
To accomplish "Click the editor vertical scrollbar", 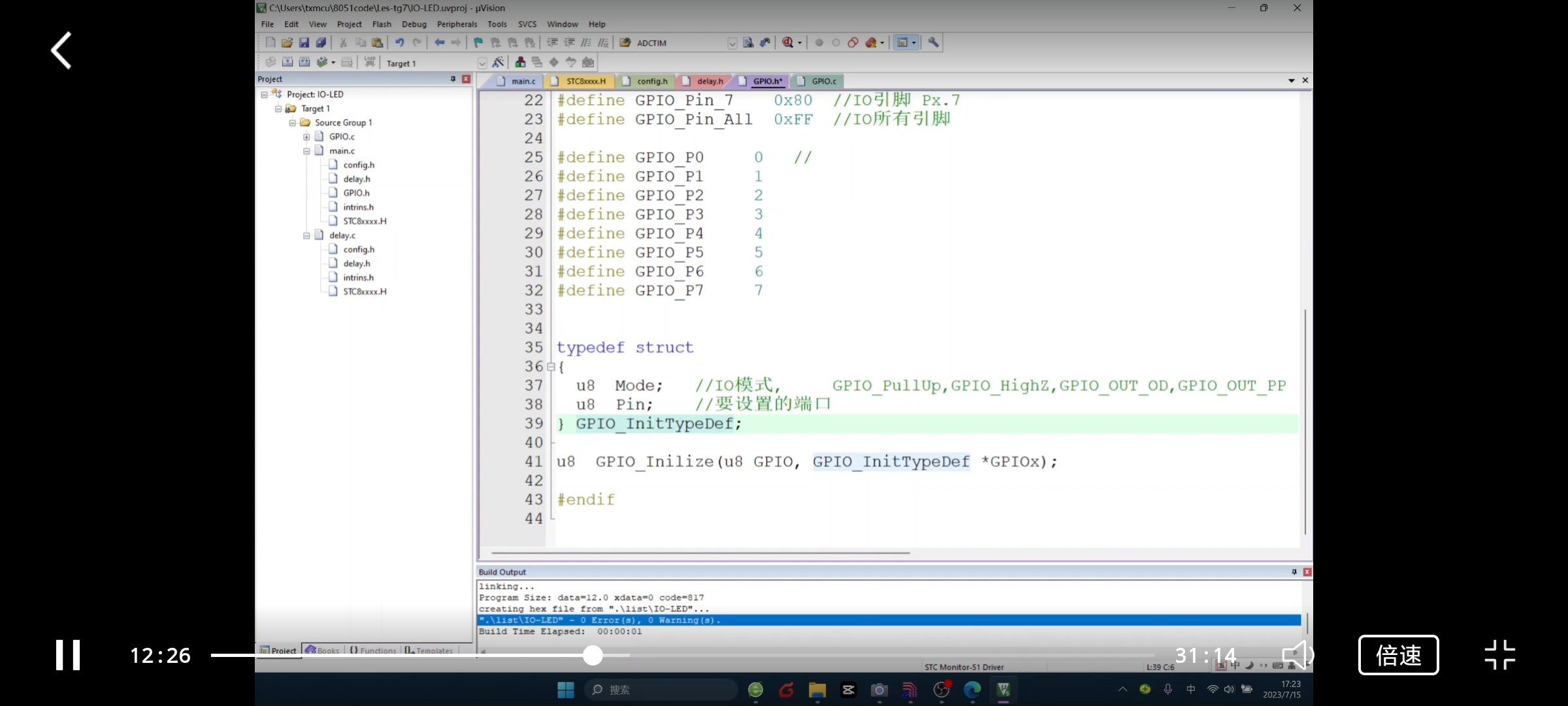I will click(x=1305, y=422).
